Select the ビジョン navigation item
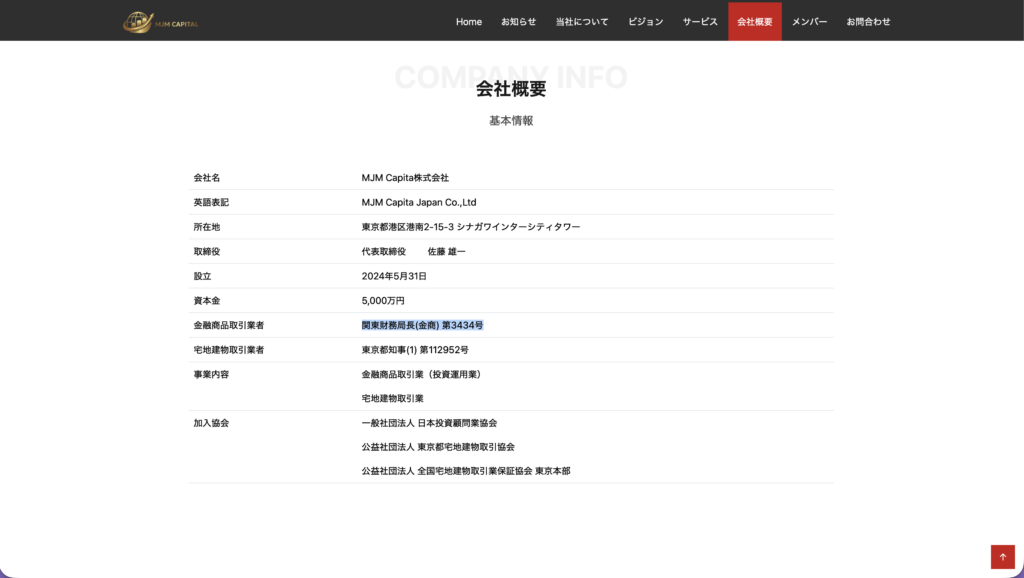The width and height of the screenshot is (1024, 578). [645, 22]
